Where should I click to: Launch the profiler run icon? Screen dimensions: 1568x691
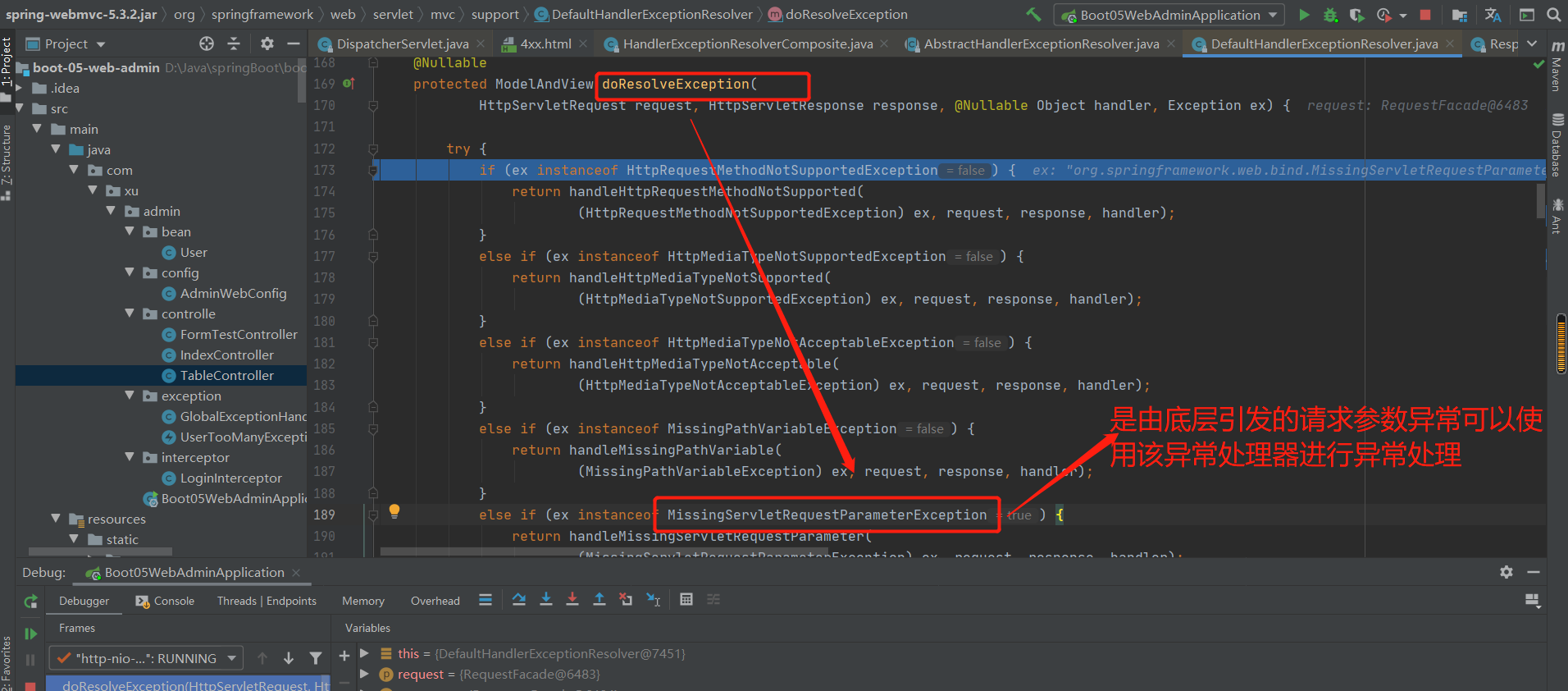point(1385,15)
